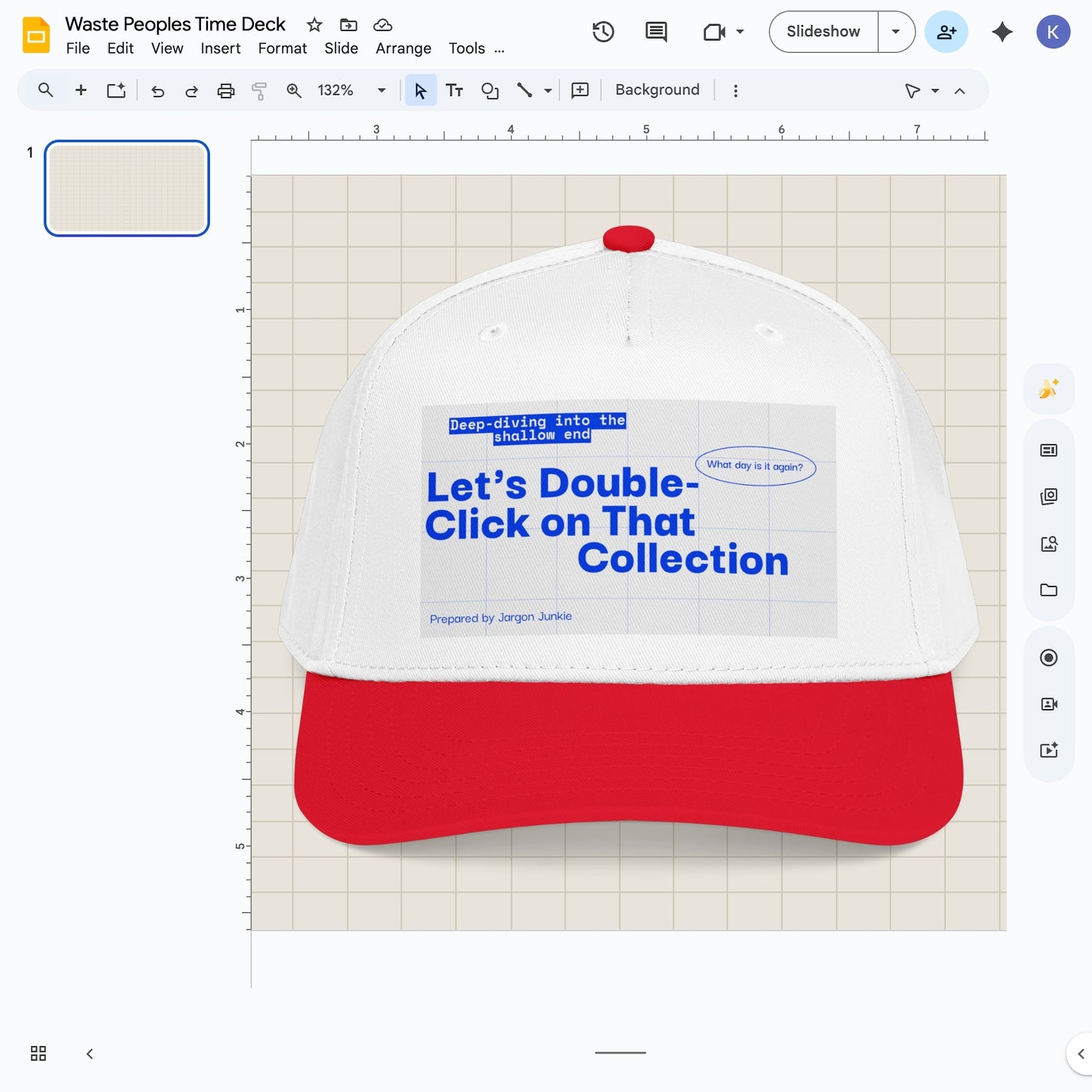Open the Insert menu
The width and height of the screenshot is (1092, 1092).
221,48
